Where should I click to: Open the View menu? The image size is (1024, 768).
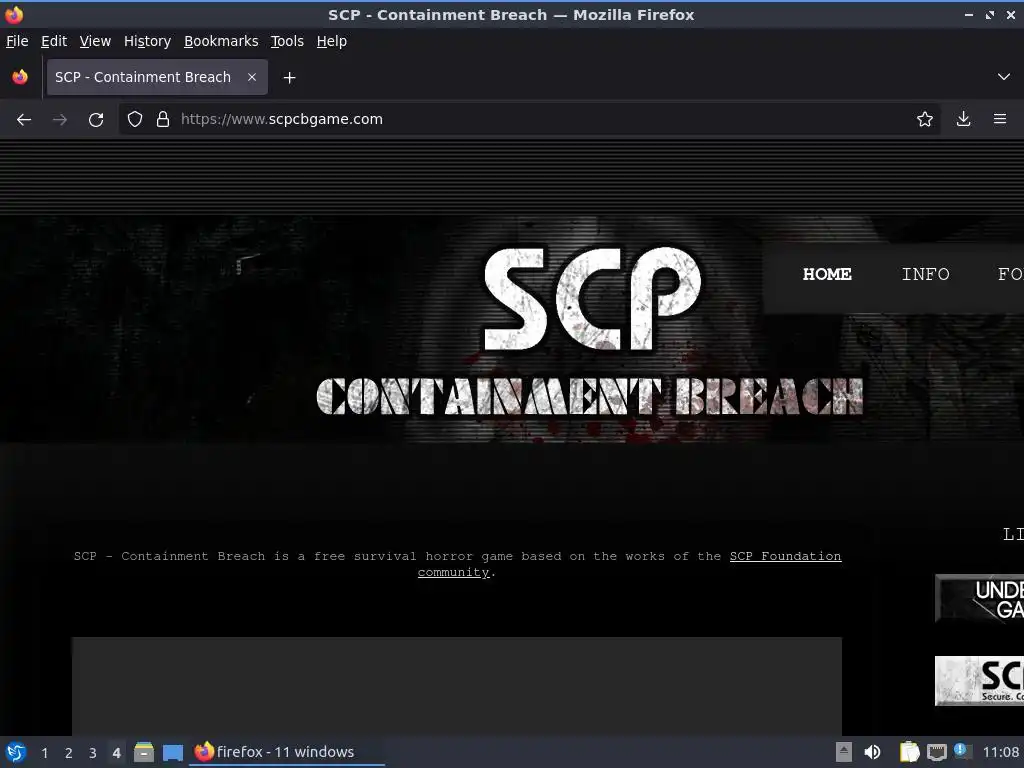point(95,41)
